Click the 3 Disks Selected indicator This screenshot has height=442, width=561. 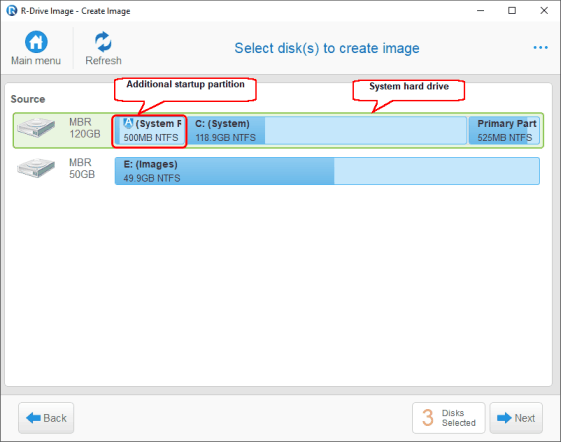(x=449, y=418)
